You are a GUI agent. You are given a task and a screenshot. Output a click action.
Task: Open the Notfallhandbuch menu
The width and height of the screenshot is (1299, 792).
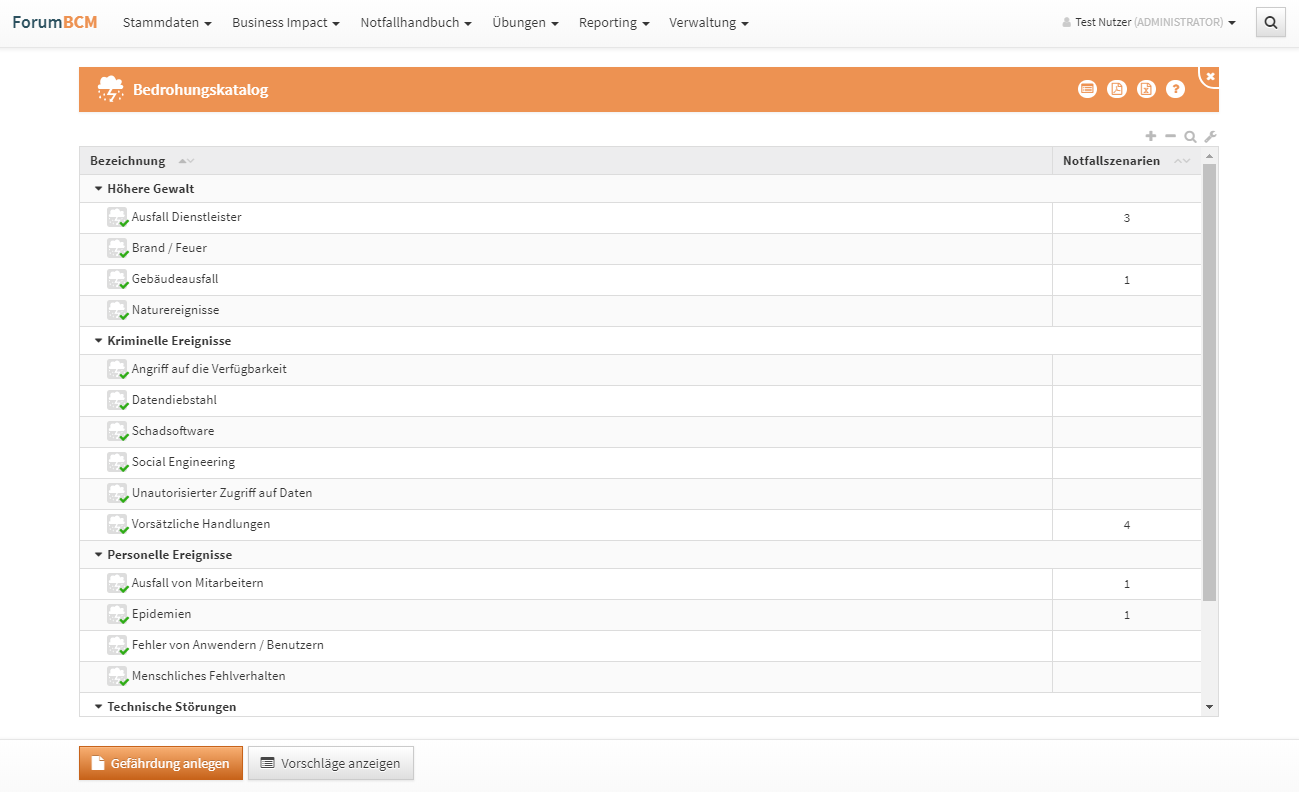[x=416, y=22]
